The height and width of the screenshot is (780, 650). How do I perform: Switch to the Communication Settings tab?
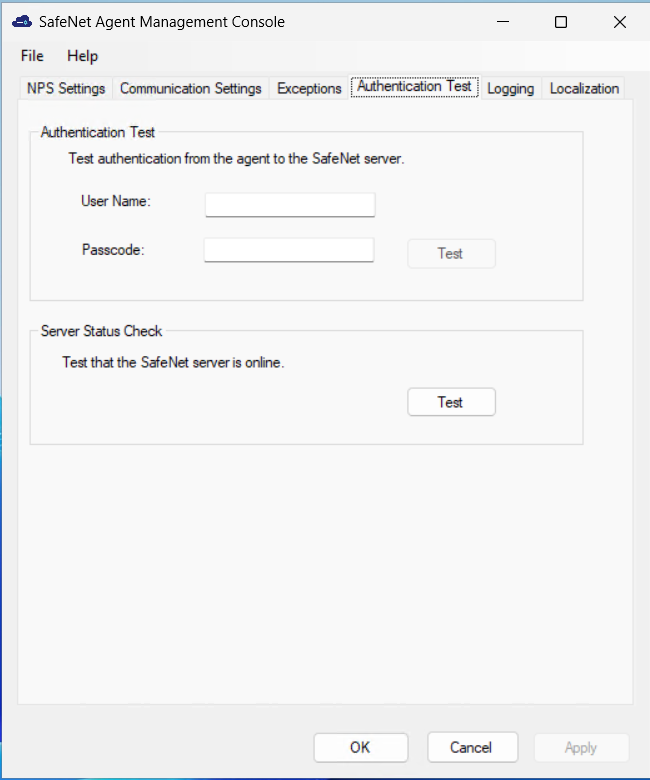190,89
